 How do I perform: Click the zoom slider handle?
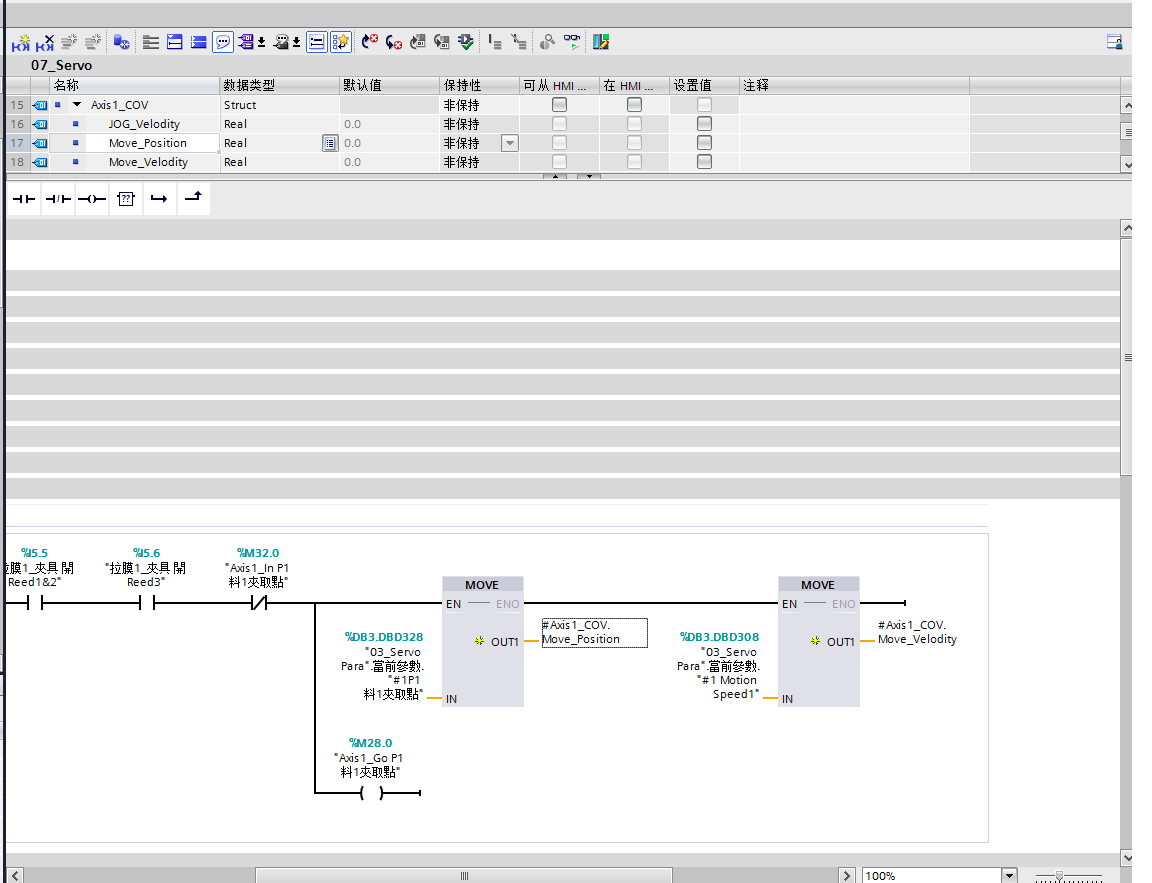[x=1059, y=876]
